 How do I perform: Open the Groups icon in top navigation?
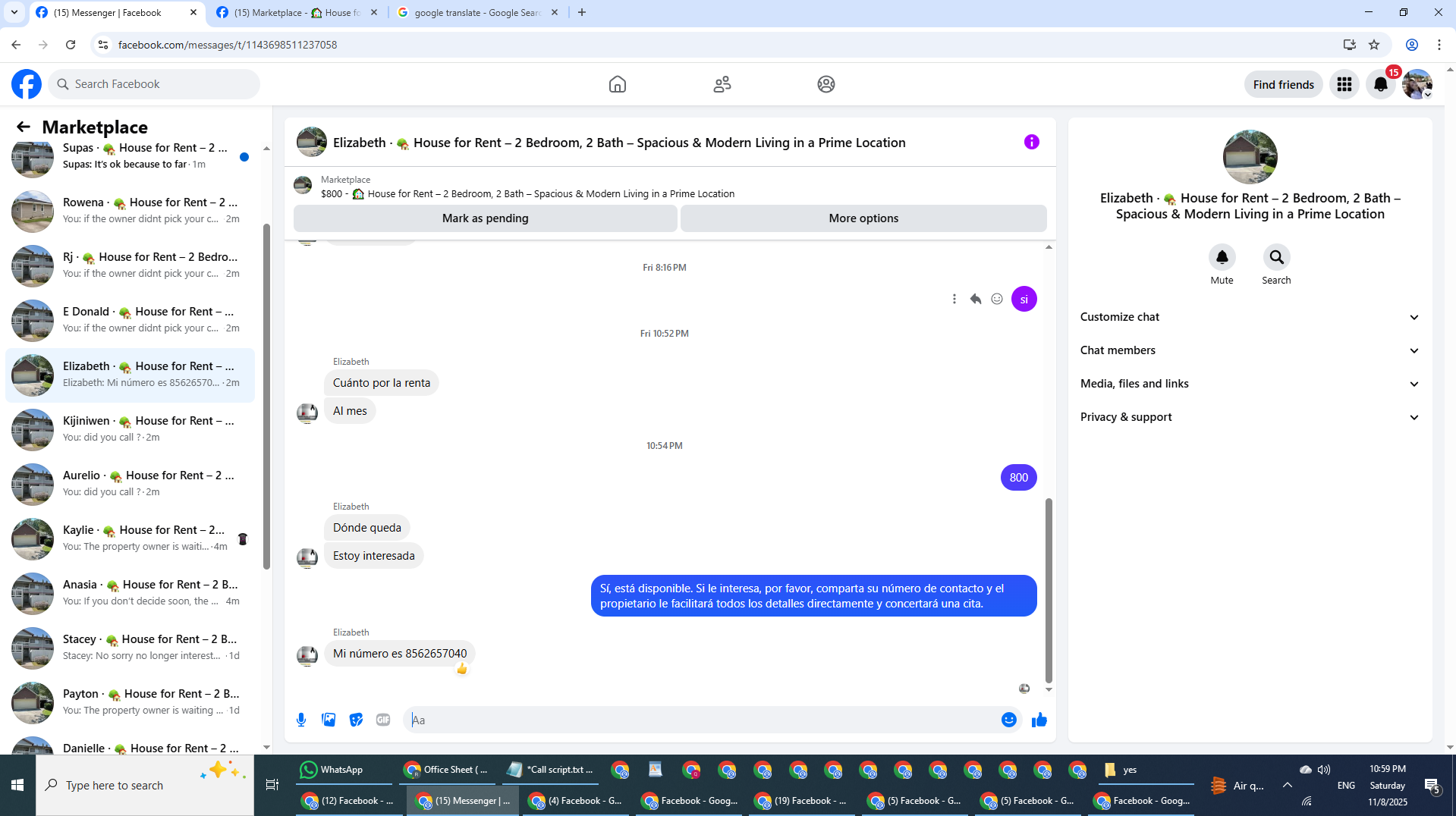pos(826,84)
